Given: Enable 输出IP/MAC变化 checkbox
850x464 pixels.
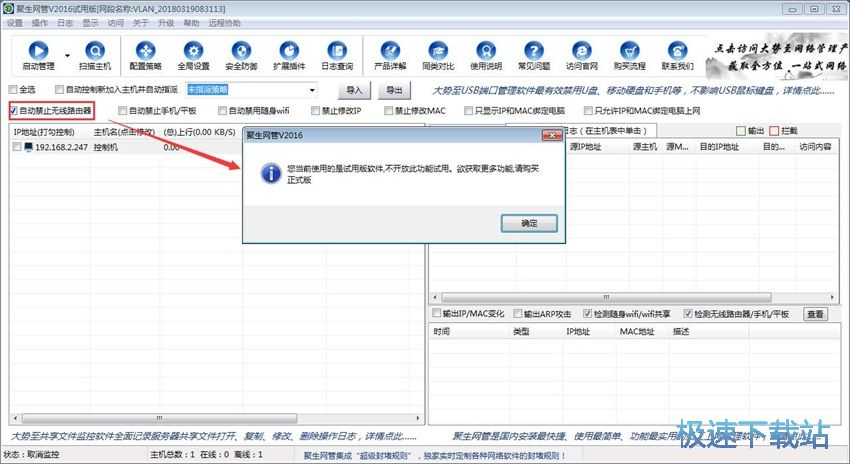Looking at the screenshot, I should 436,313.
